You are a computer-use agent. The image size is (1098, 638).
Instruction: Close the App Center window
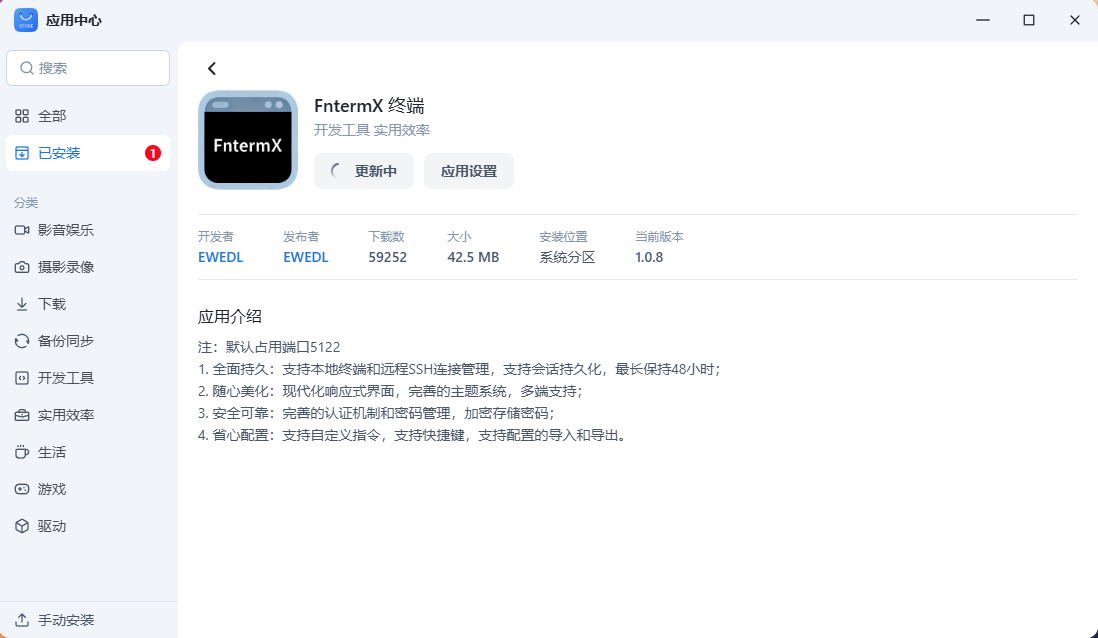[x=1075, y=20]
